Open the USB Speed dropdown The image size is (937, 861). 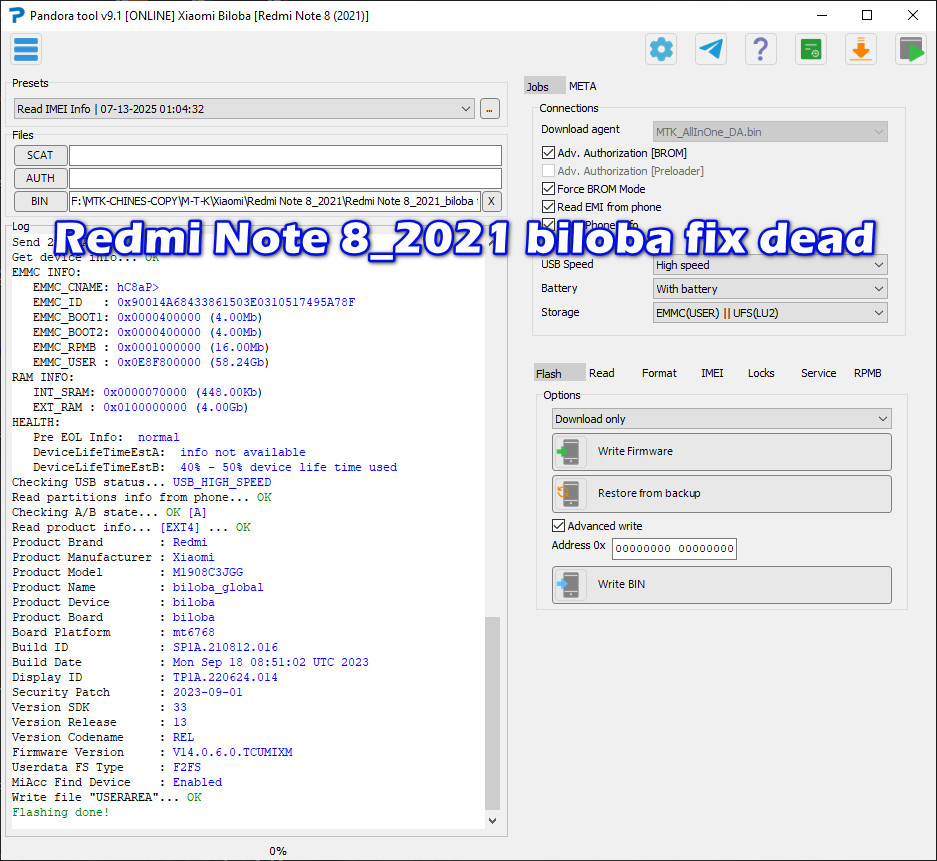(770, 265)
